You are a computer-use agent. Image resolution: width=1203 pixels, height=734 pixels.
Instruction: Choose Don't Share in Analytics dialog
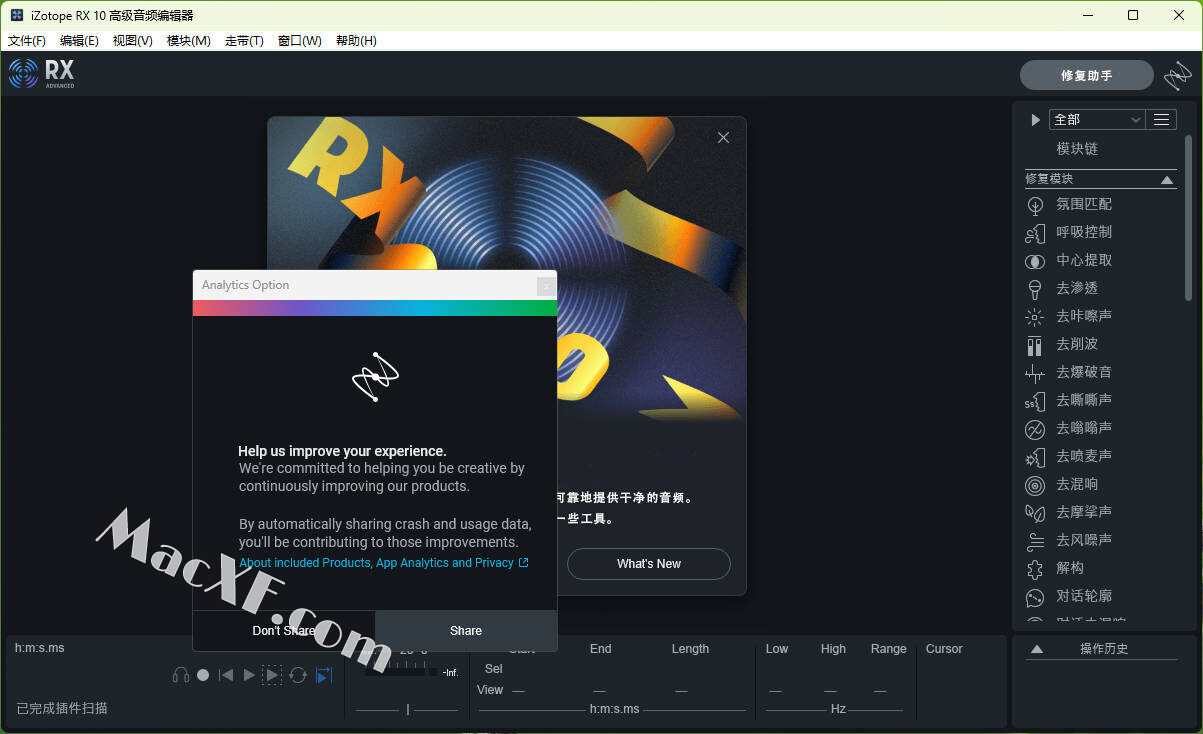[284, 630]
